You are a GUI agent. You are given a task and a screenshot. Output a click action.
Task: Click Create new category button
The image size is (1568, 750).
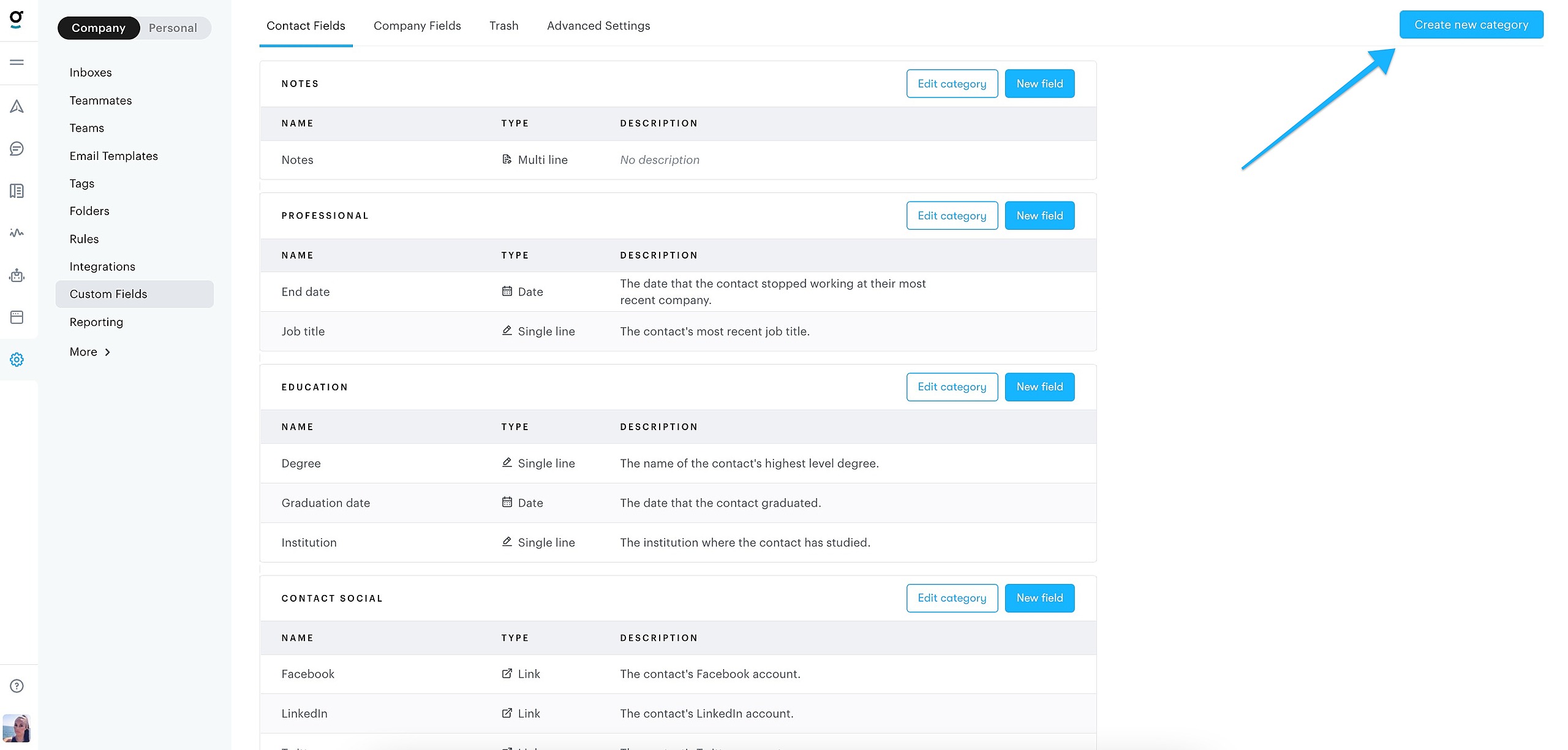[1471, 25]
